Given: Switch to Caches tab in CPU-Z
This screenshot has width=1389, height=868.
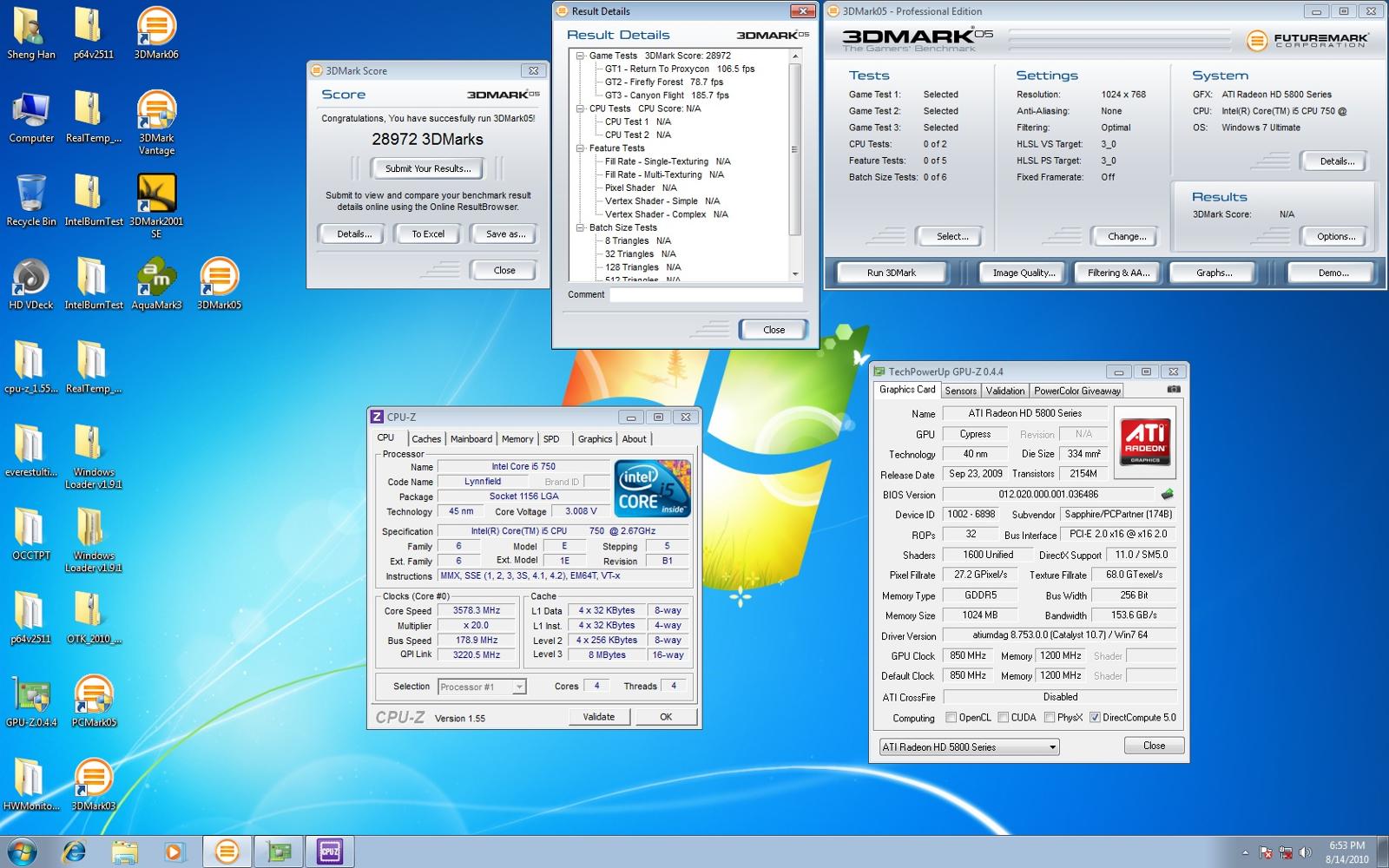Looking at the screenshot, I should 426,439.
